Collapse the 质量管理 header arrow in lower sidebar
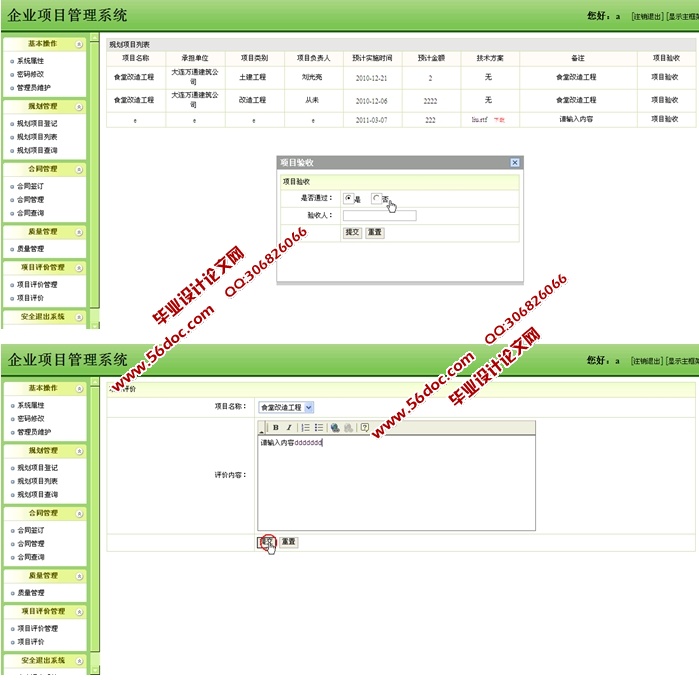The image size is (699, 680). (x=79, y=576)
